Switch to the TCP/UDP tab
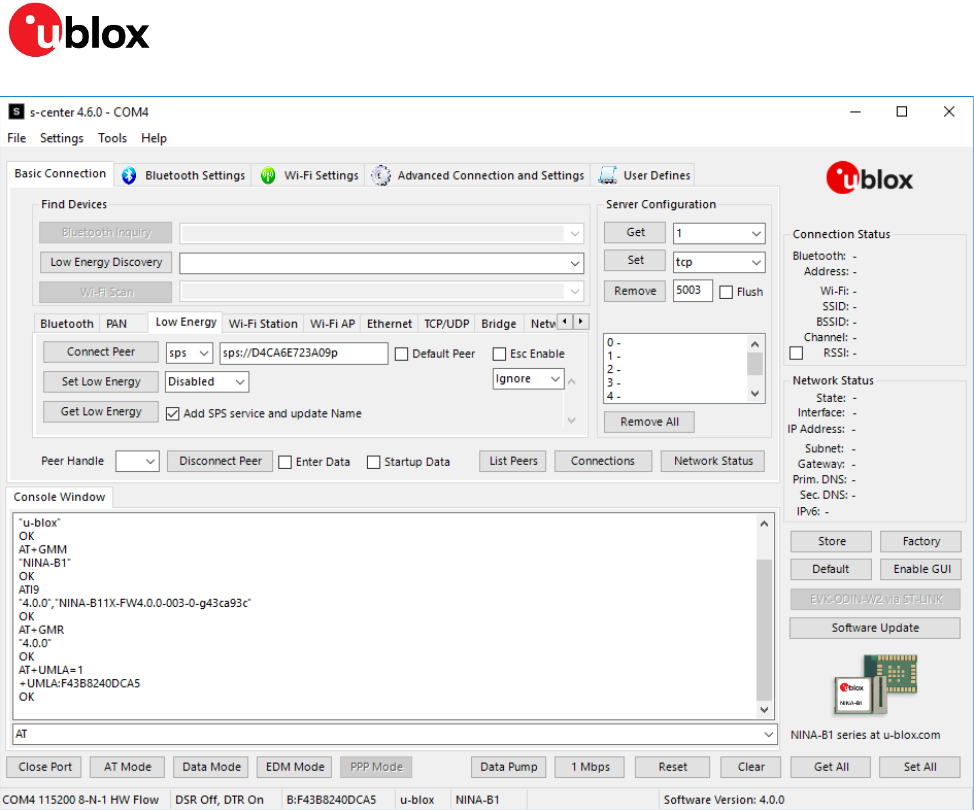The height and width of the screenshot is (810, 974). (x=447, y=324)
